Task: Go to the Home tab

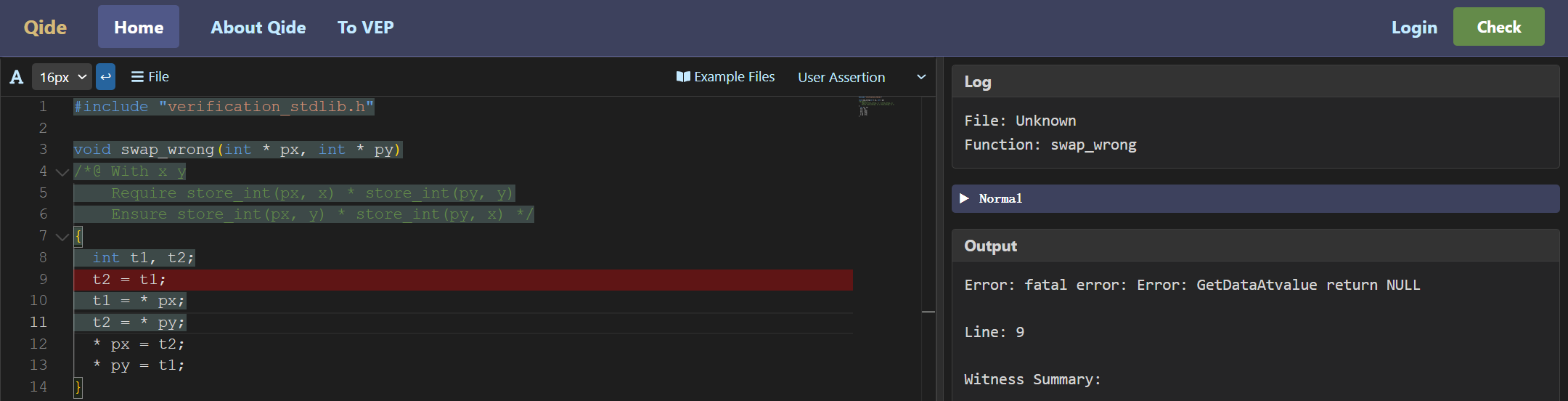Action: 139,27
